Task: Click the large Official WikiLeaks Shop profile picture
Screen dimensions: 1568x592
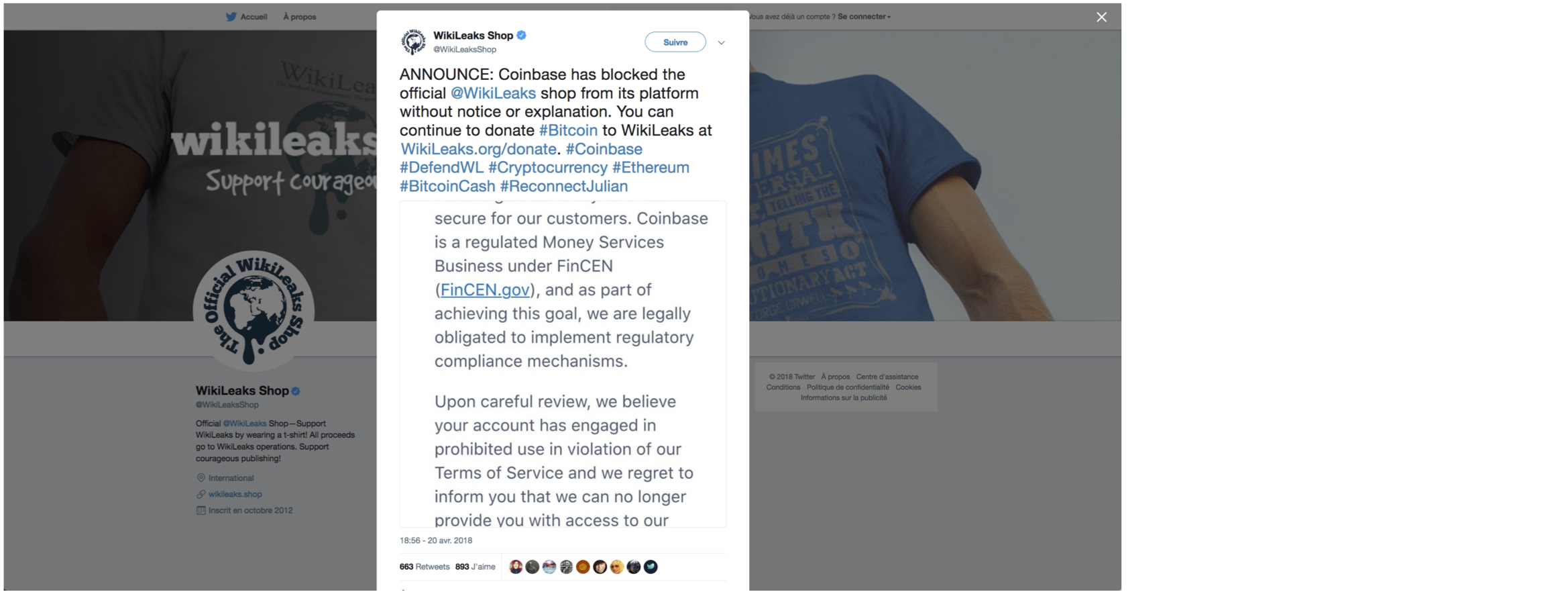Action: (x=254, y=311)
